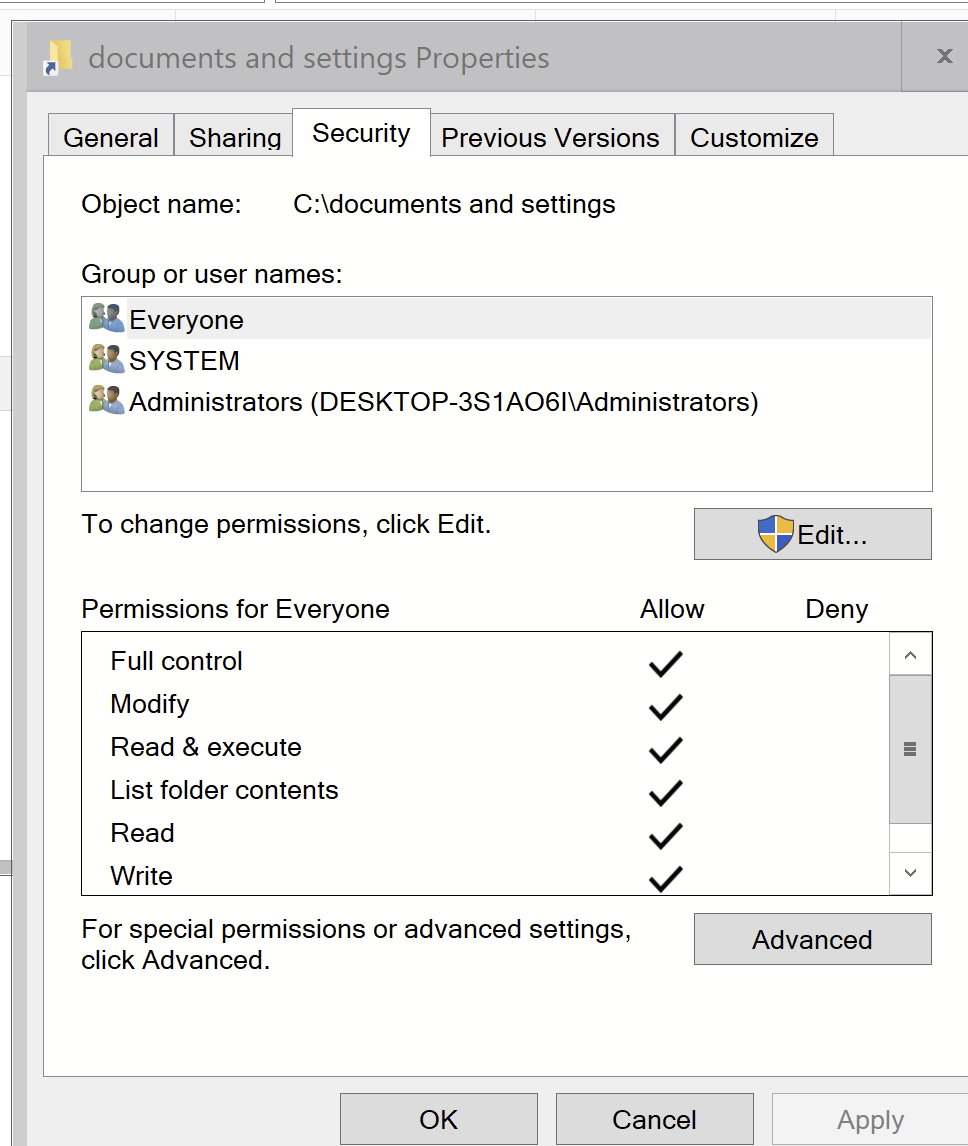This screenshot has height=1146, width=968.
Task: Go to the Previous Versions tab
Action: coord(551,137)
